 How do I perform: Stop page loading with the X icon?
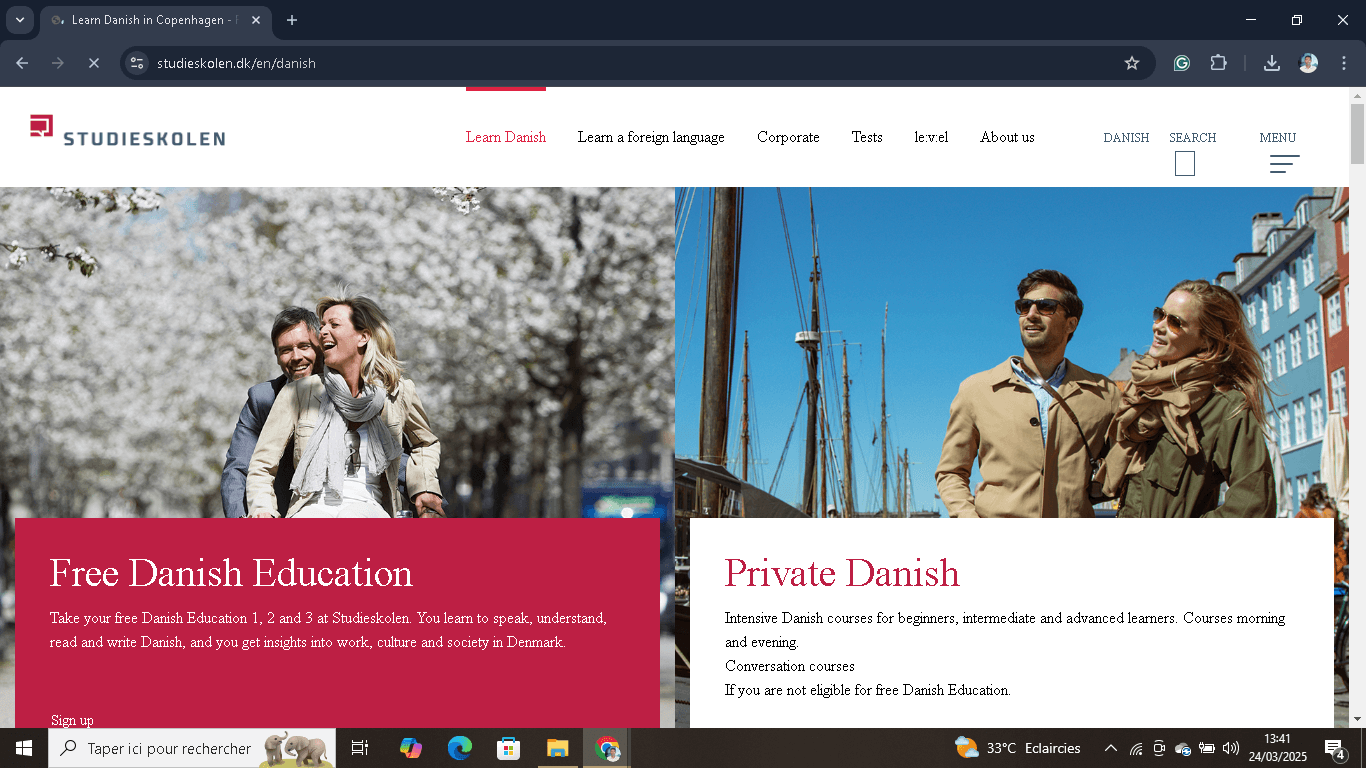94,62
